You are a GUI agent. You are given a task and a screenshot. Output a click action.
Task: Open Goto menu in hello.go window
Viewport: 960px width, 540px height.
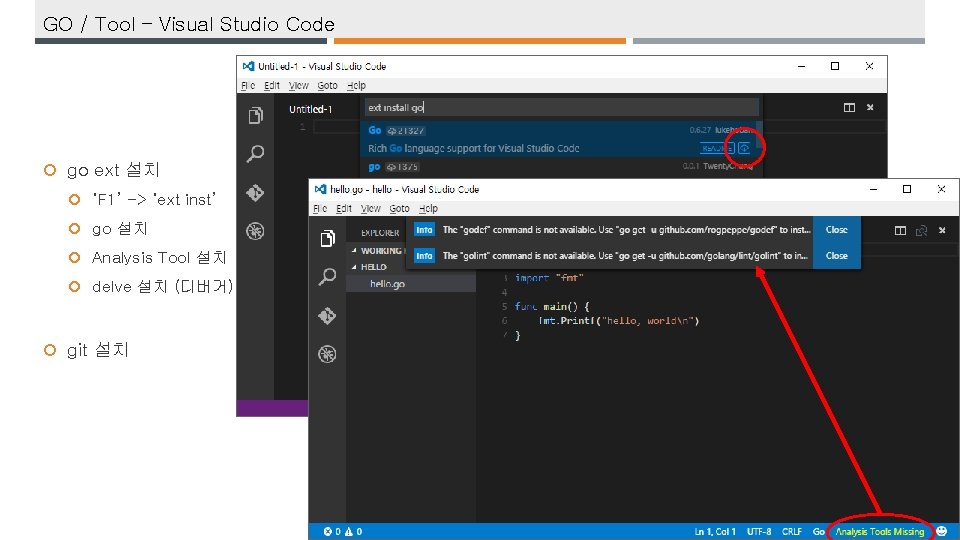399,208
